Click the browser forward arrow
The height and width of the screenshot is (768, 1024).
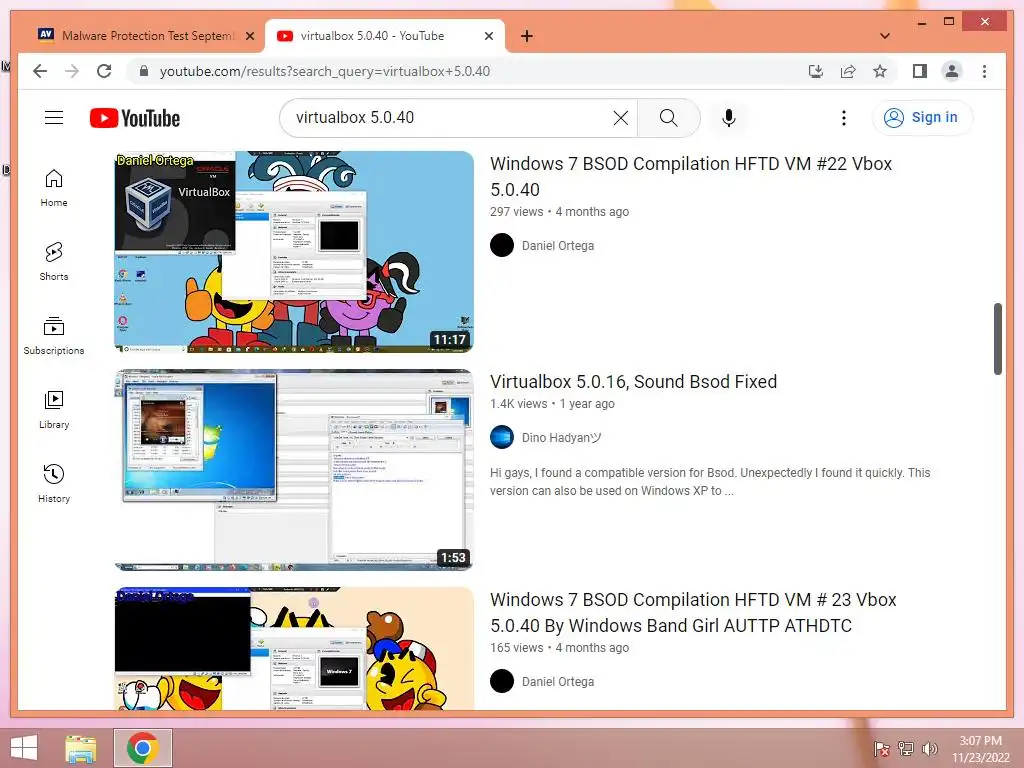pyautogui.click(x=72, y=71)
